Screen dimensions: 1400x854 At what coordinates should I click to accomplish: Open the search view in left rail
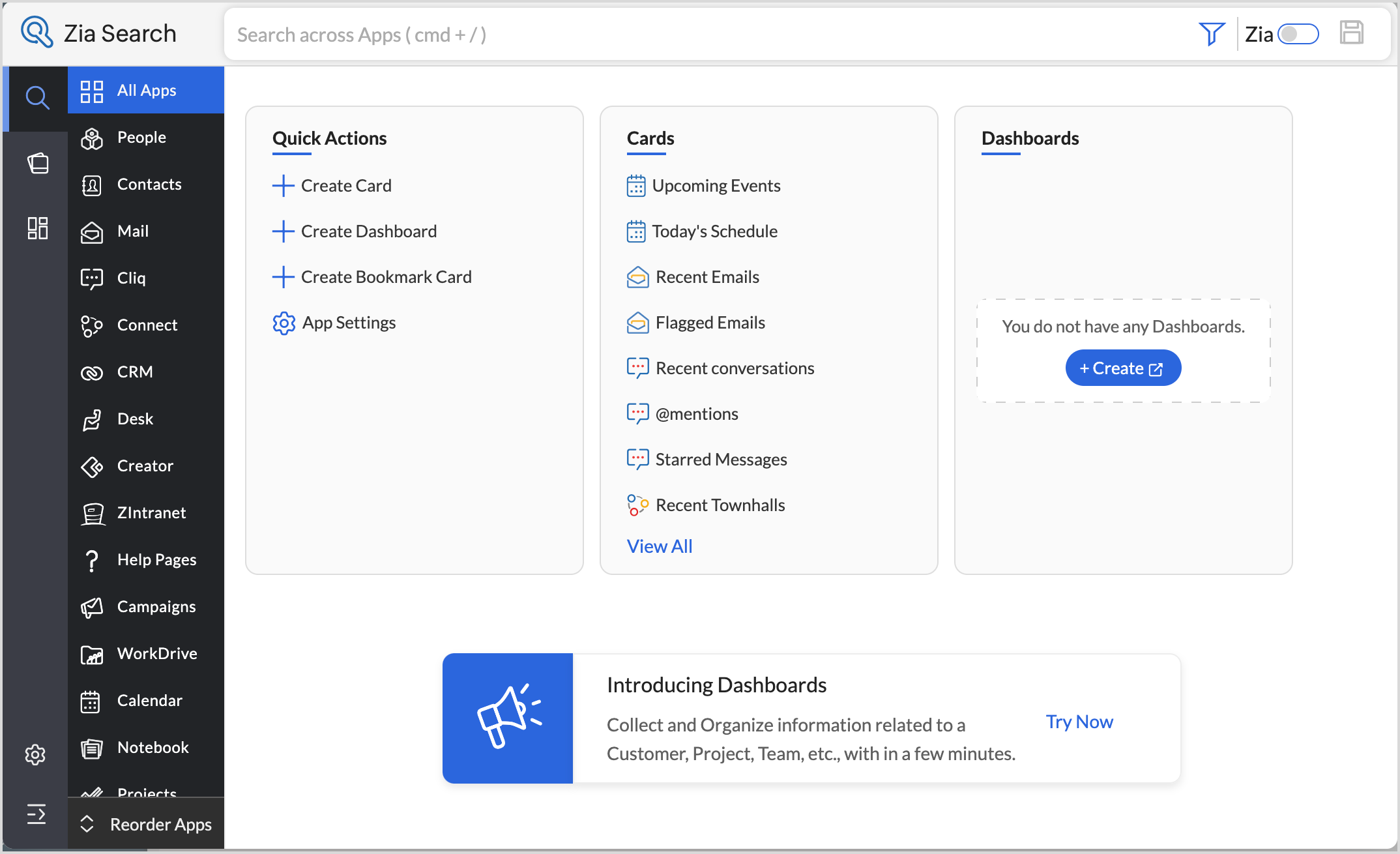point(37,98)
